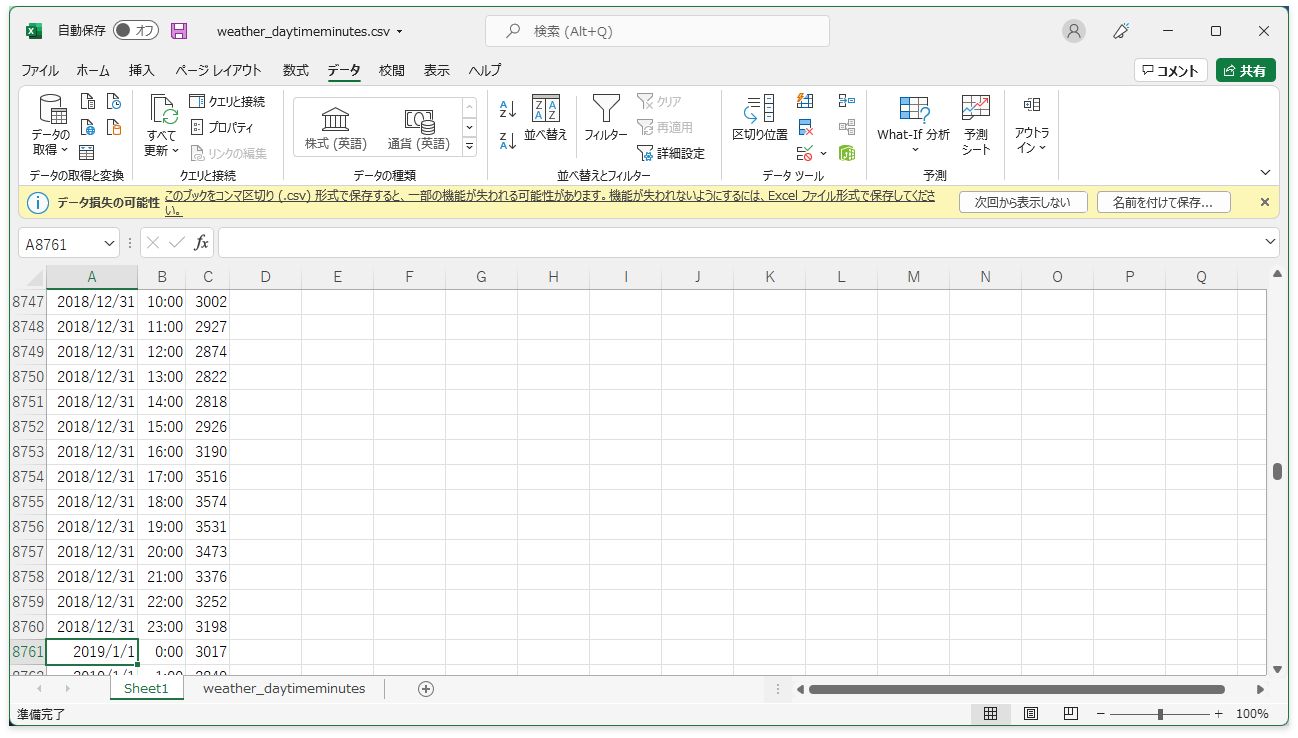Expand the アウトライン dropdown

pos(1032,141)
